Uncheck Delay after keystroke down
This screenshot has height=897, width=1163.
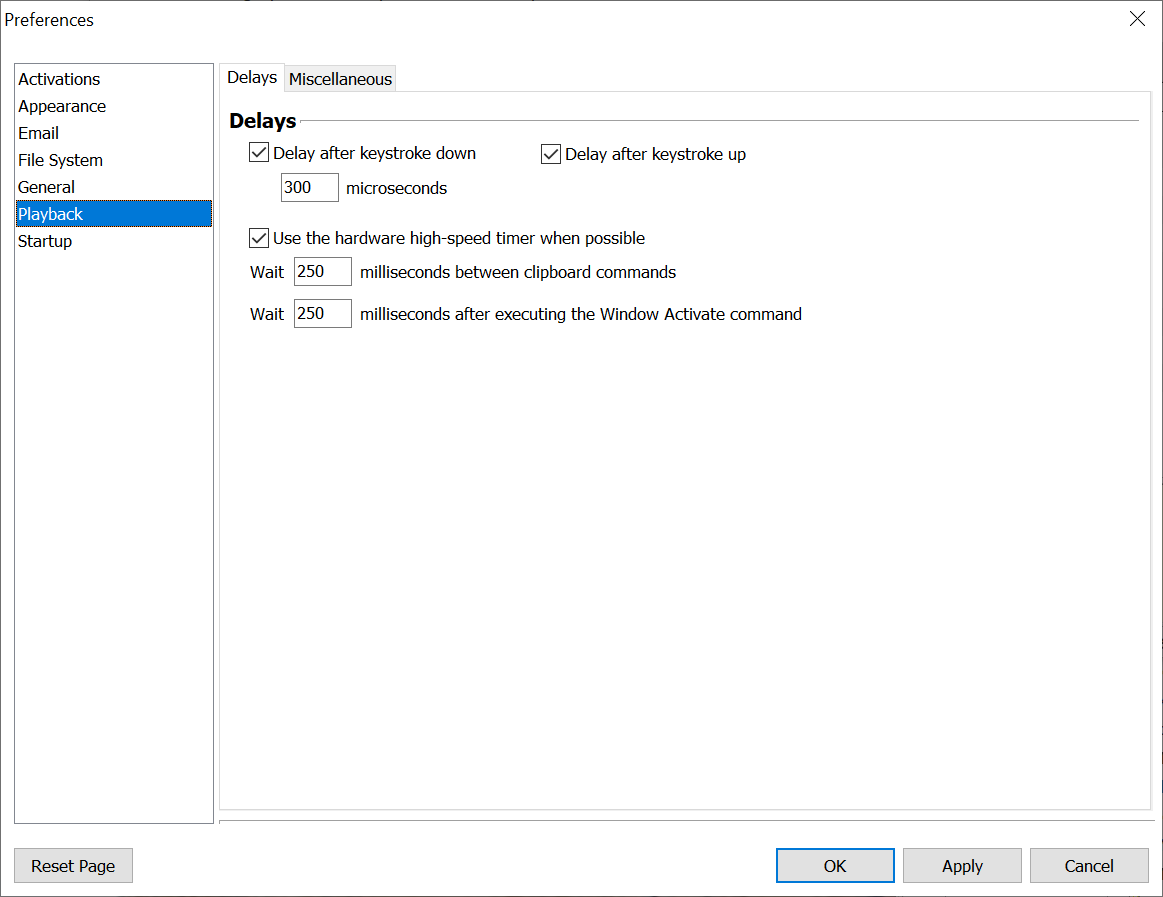tap(259, 154)
